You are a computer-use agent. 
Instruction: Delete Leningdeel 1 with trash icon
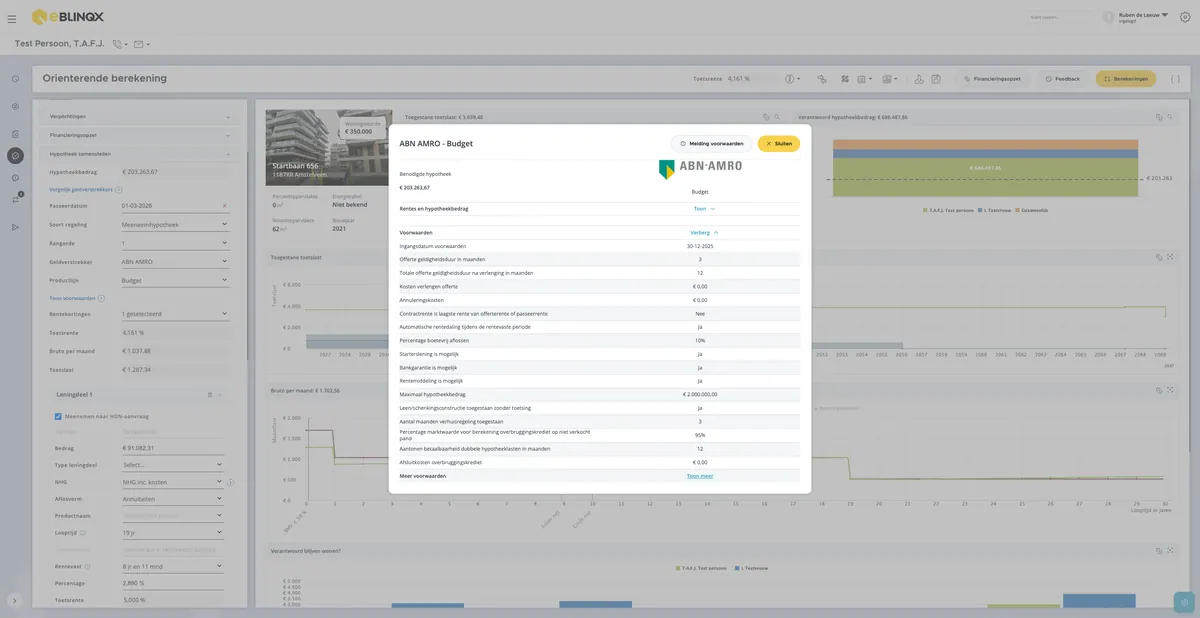tap(209, 395)
